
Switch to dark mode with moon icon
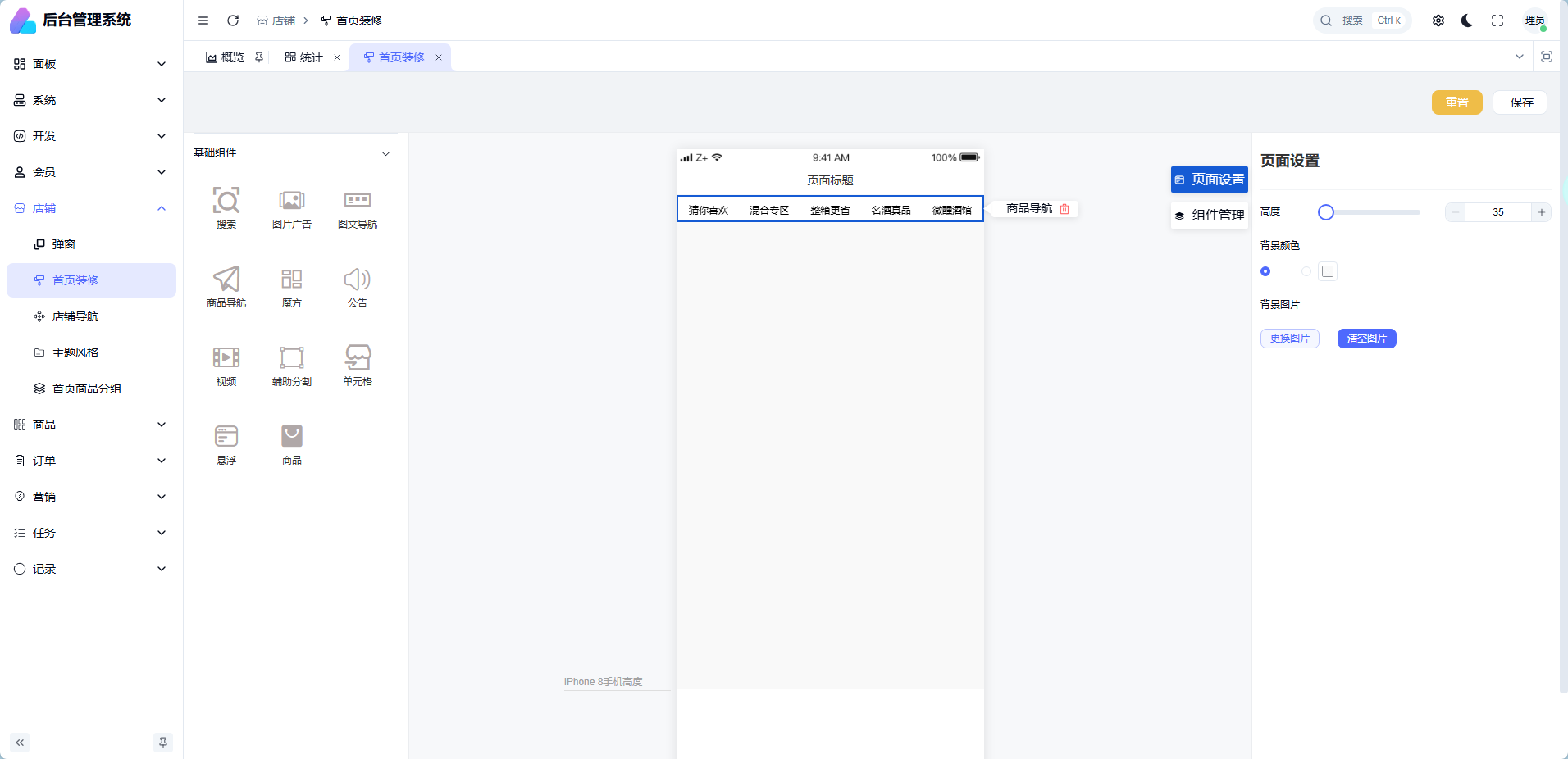point(1467,20)
